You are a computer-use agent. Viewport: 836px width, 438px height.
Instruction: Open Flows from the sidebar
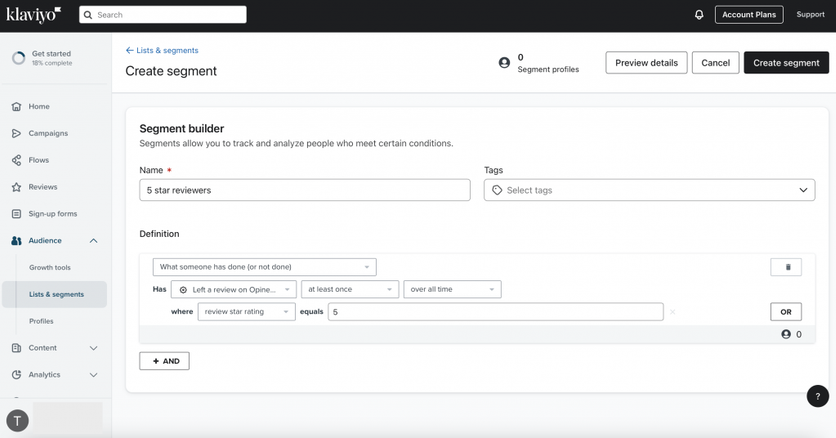[x=38, y=160]
